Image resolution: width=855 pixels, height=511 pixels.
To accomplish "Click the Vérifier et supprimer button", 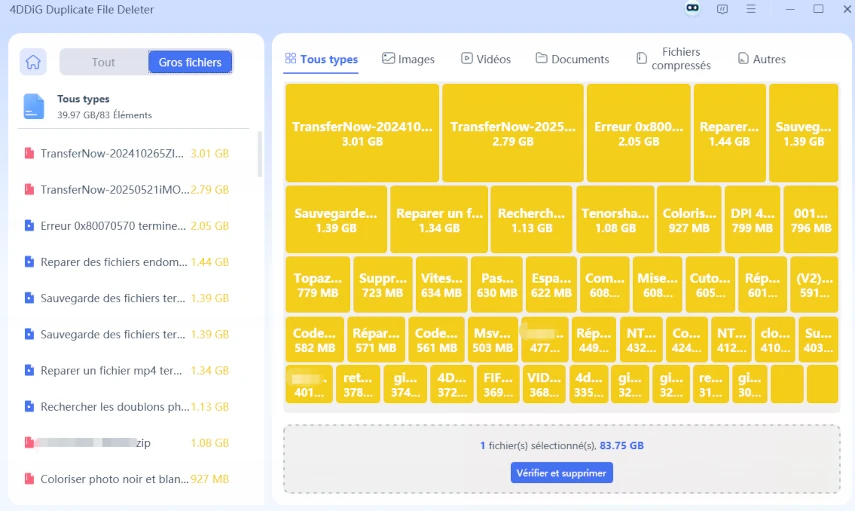I will pyautogui.click(x=562, y=473).
